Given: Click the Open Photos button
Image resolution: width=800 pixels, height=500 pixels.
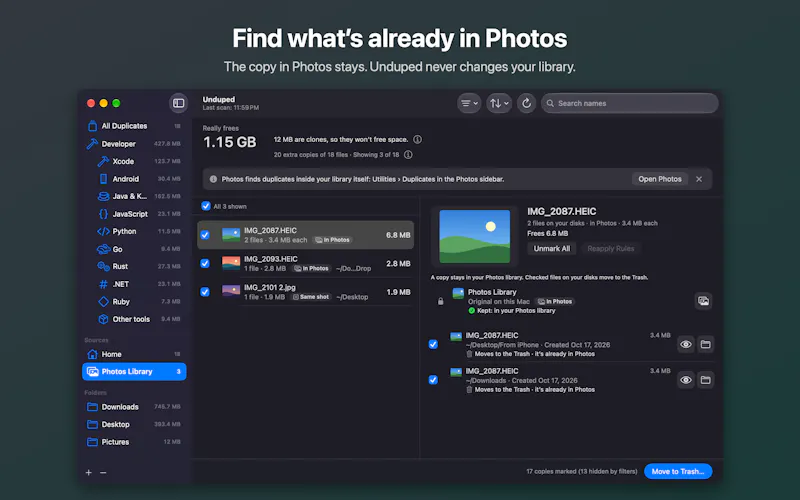Looking at the screenshot, I should pyautogui.click(x=660, y=179).
